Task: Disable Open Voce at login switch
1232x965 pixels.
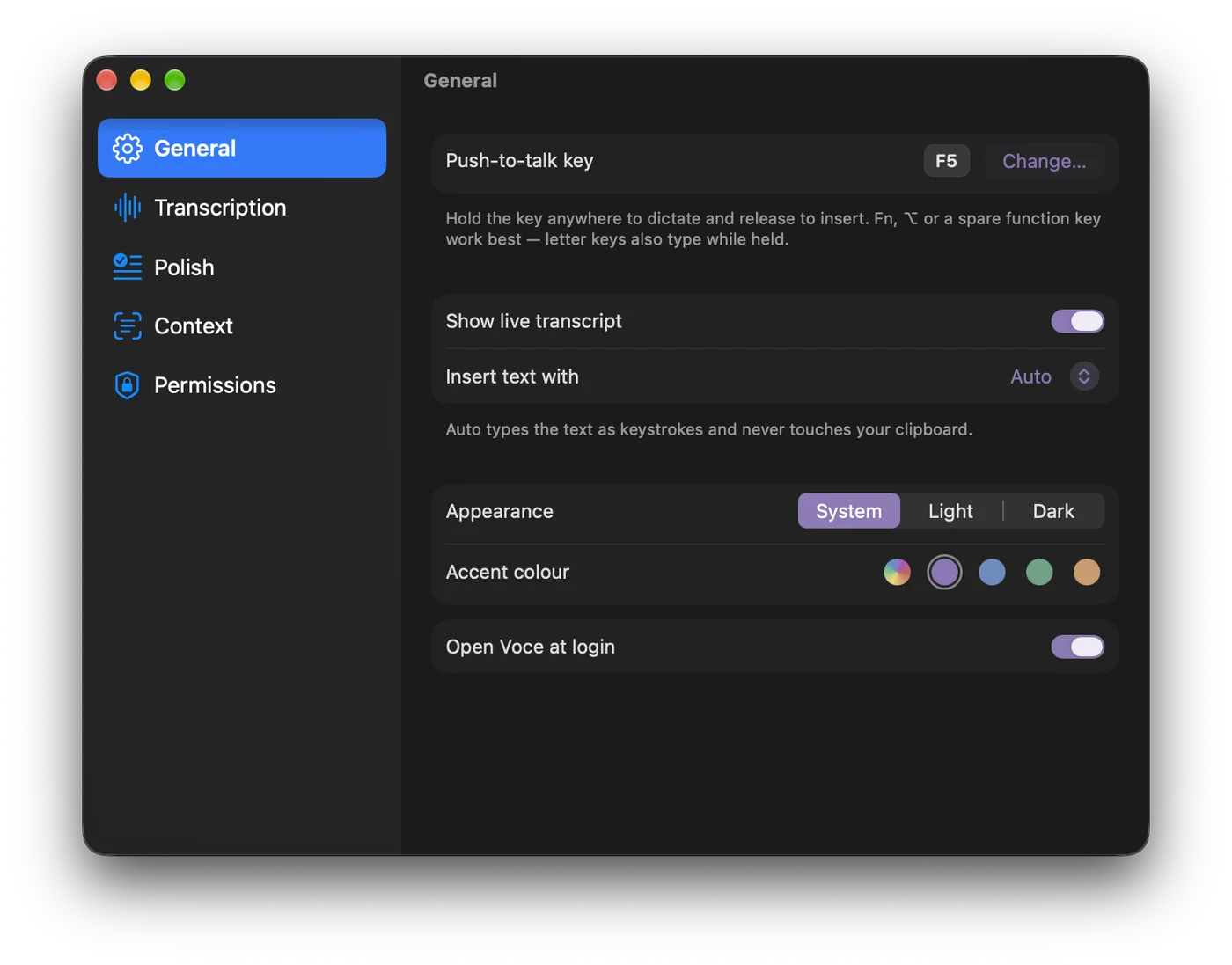Action: point(1077,647)
